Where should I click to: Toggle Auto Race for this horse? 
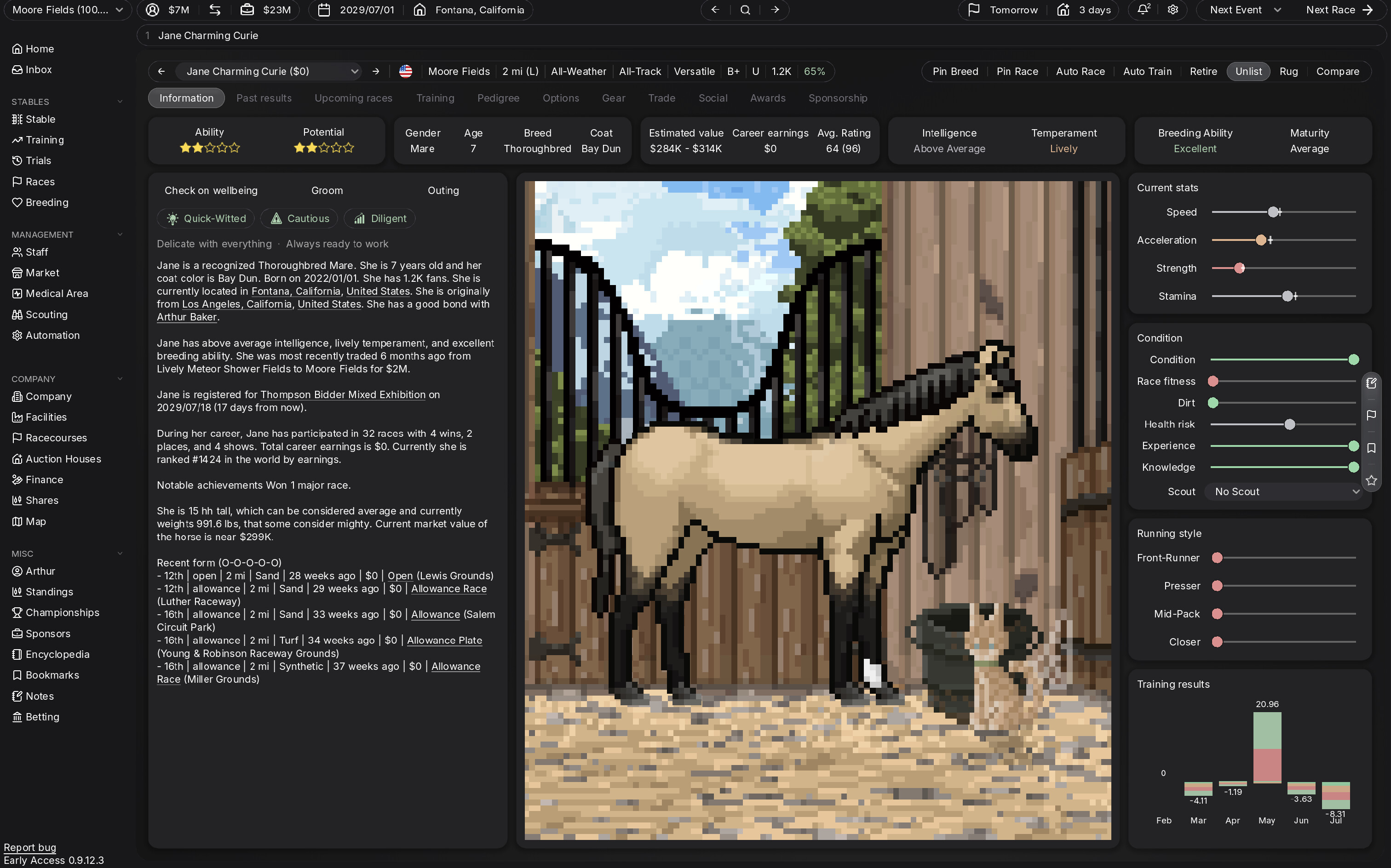coord(1080,71)
